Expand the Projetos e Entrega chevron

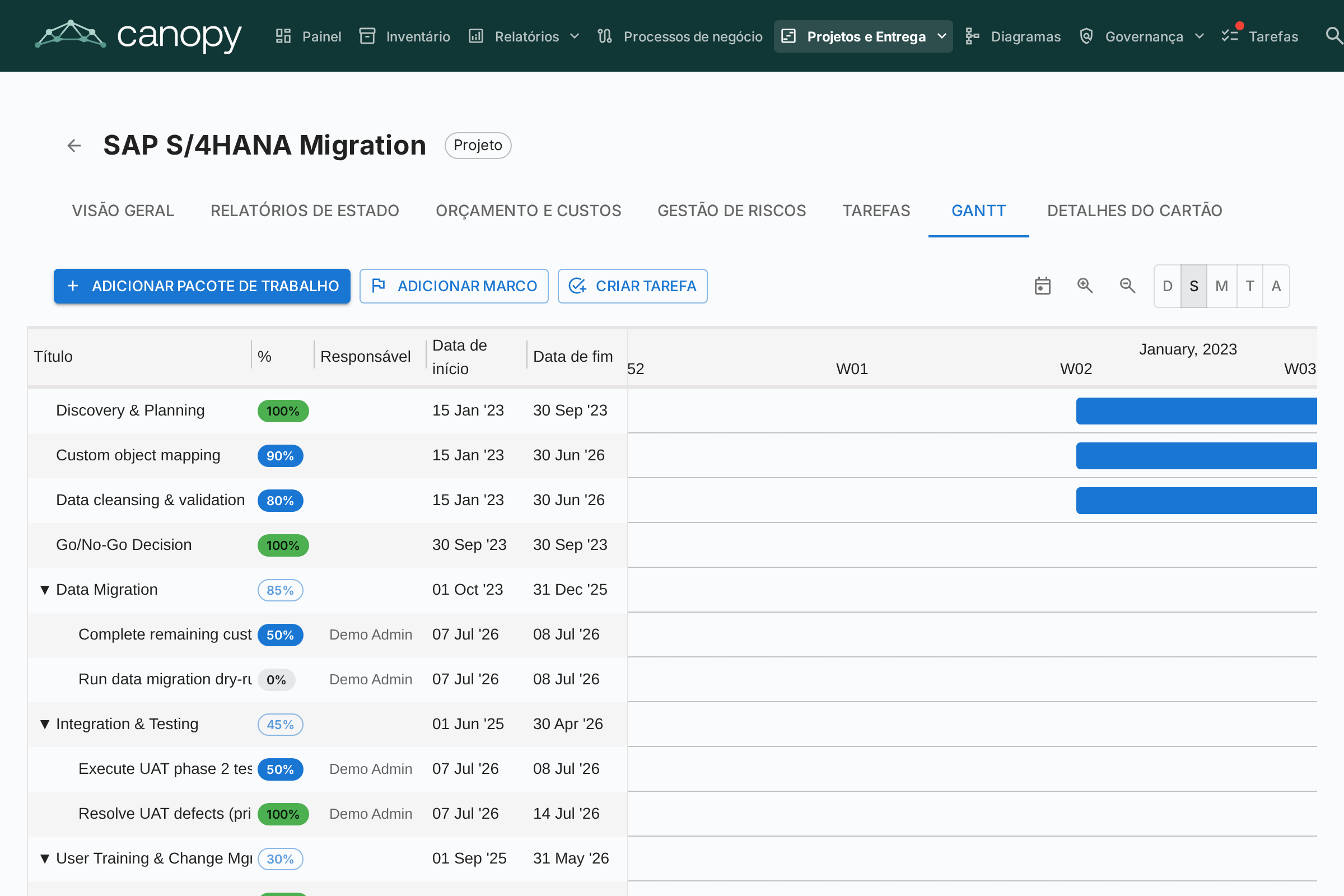point(942,36)
